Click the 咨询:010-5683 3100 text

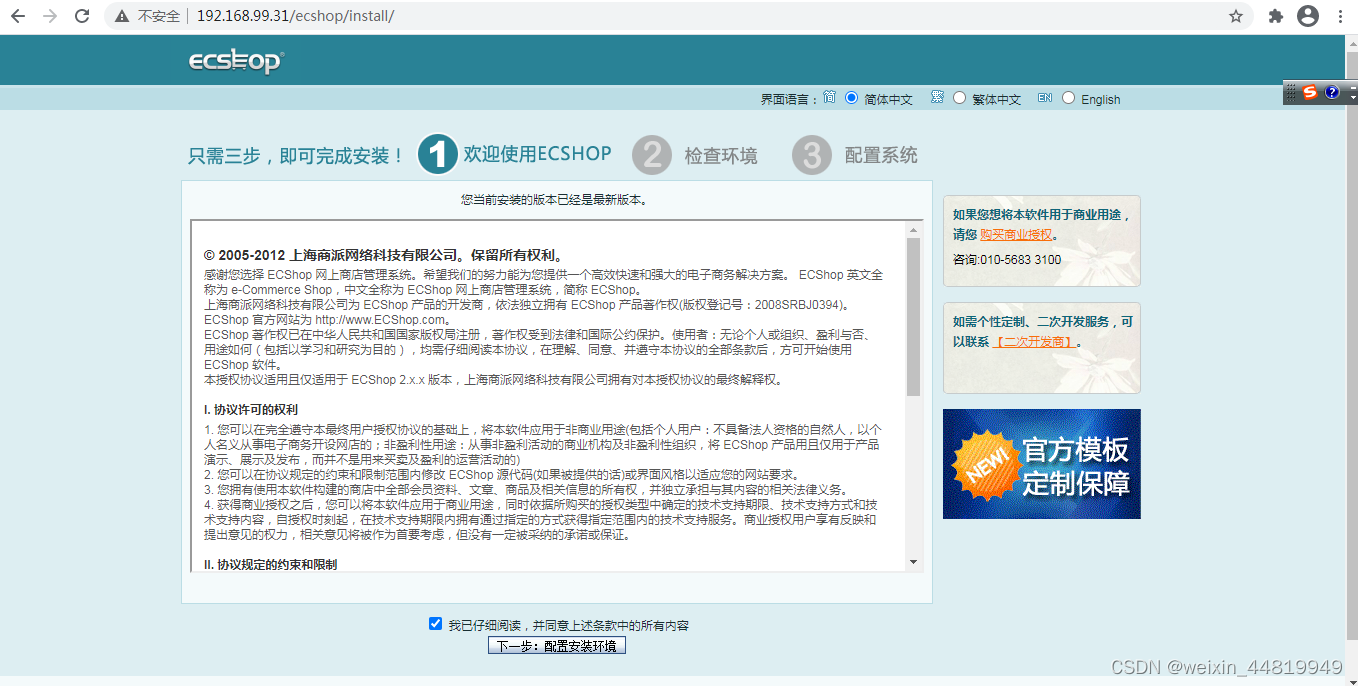[1007, 260]
